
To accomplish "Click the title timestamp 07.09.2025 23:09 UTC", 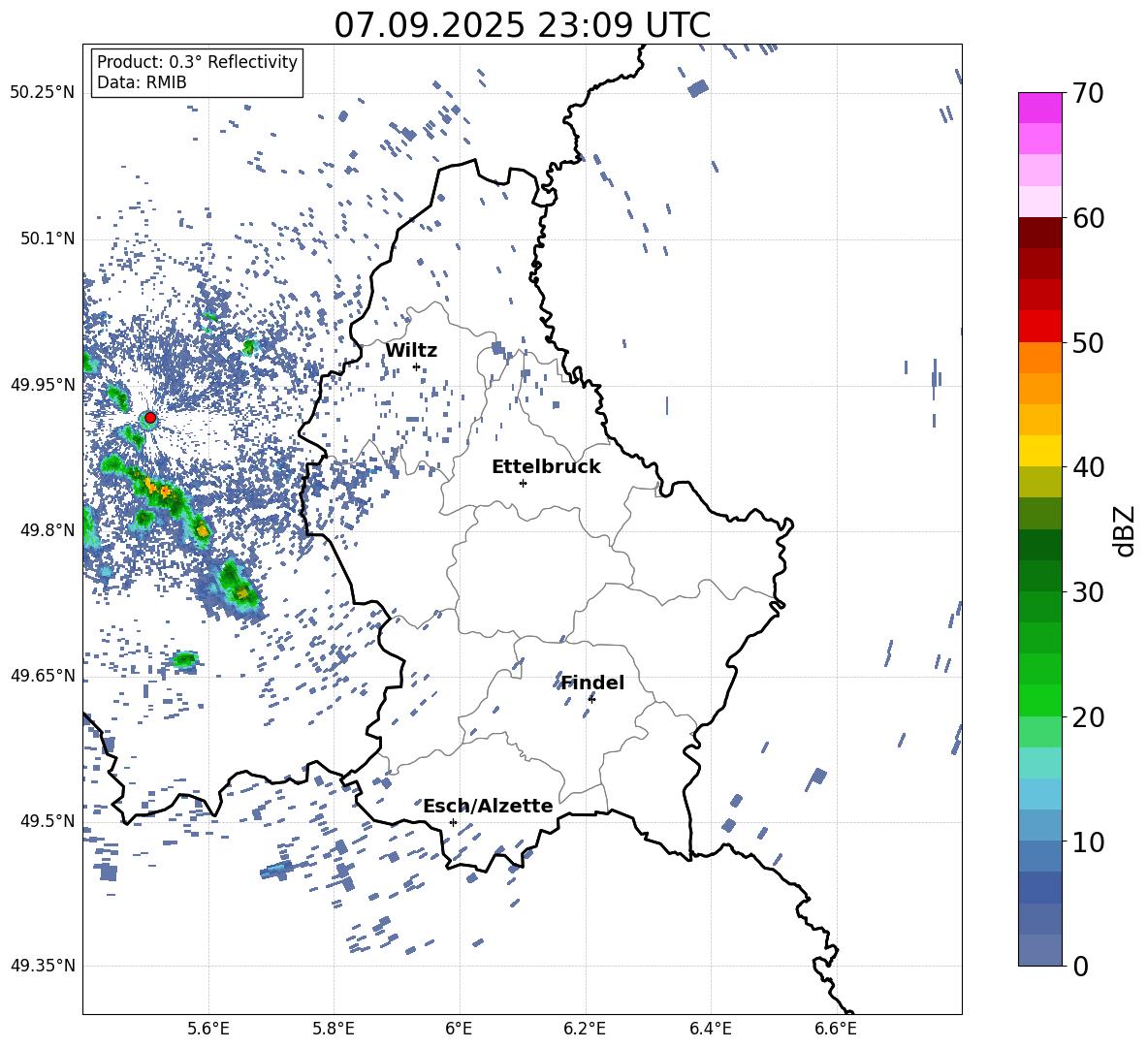I will pos(522,25).
